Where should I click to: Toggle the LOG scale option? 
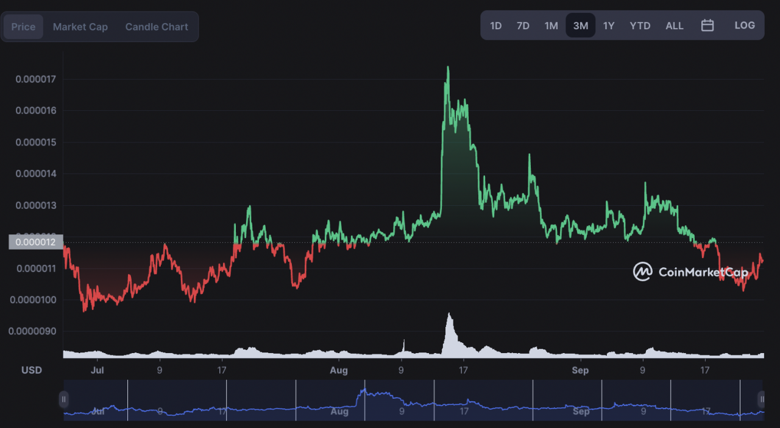tap(744, 25)
